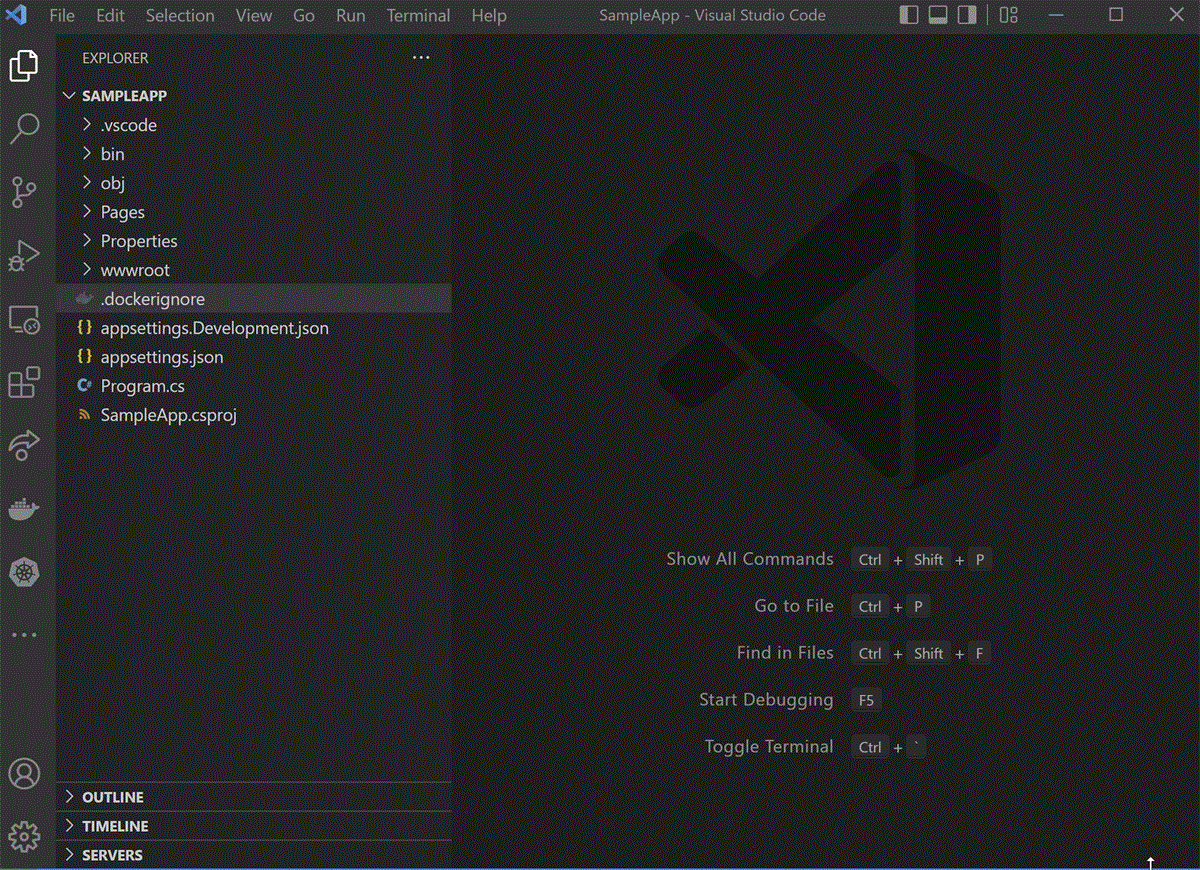The image size is (1200, 870).
Task: Open the Explorer view in activity bar
Action: 24,66
